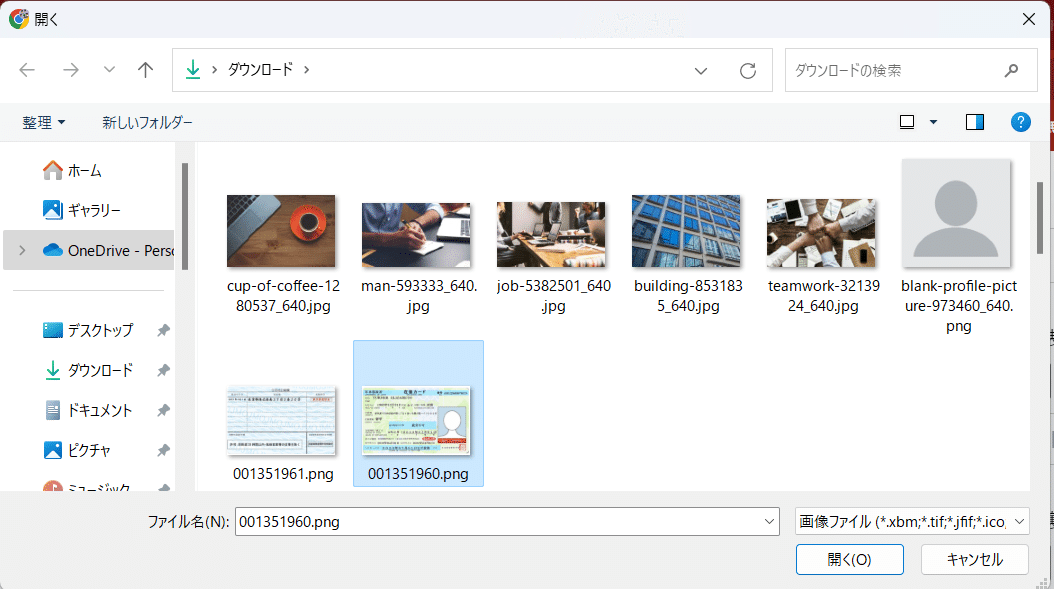Select the cup-of-coffee image thumbnail
Image resolution: width=1054 pixels, height=589 pixels.
[x=281, y=231]
